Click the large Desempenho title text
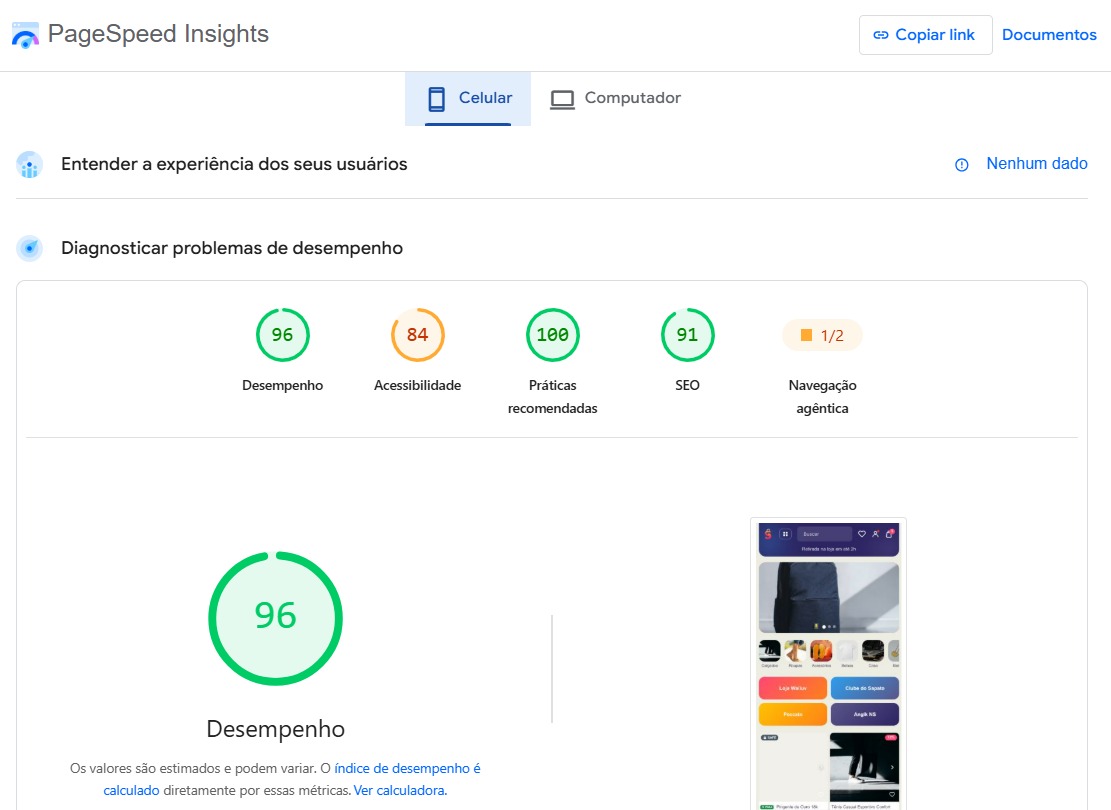The width and height of the screenshot is (1111, 810). [276, 729]
